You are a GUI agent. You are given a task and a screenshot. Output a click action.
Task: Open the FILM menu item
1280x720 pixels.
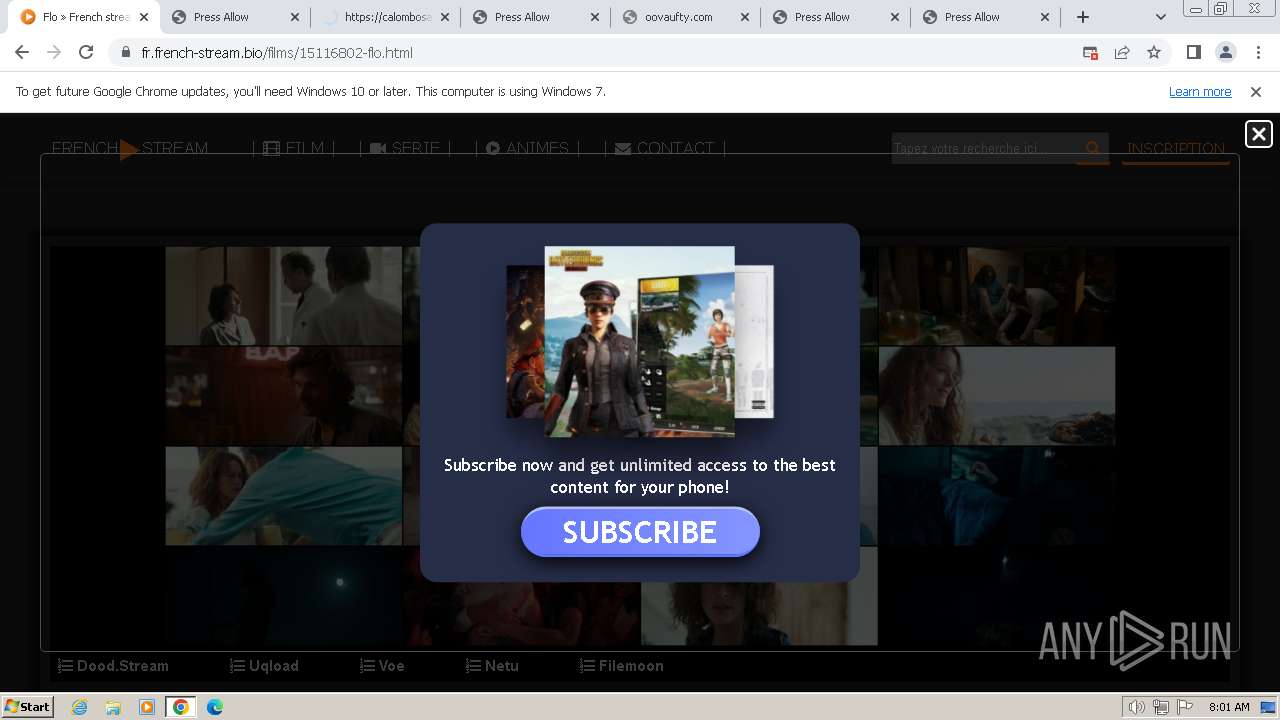pyautogui.click(x=294, y=148)
